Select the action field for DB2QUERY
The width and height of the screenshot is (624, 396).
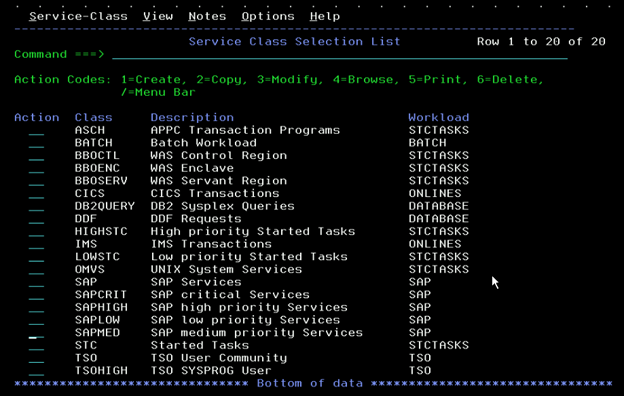tap(36, 206)
